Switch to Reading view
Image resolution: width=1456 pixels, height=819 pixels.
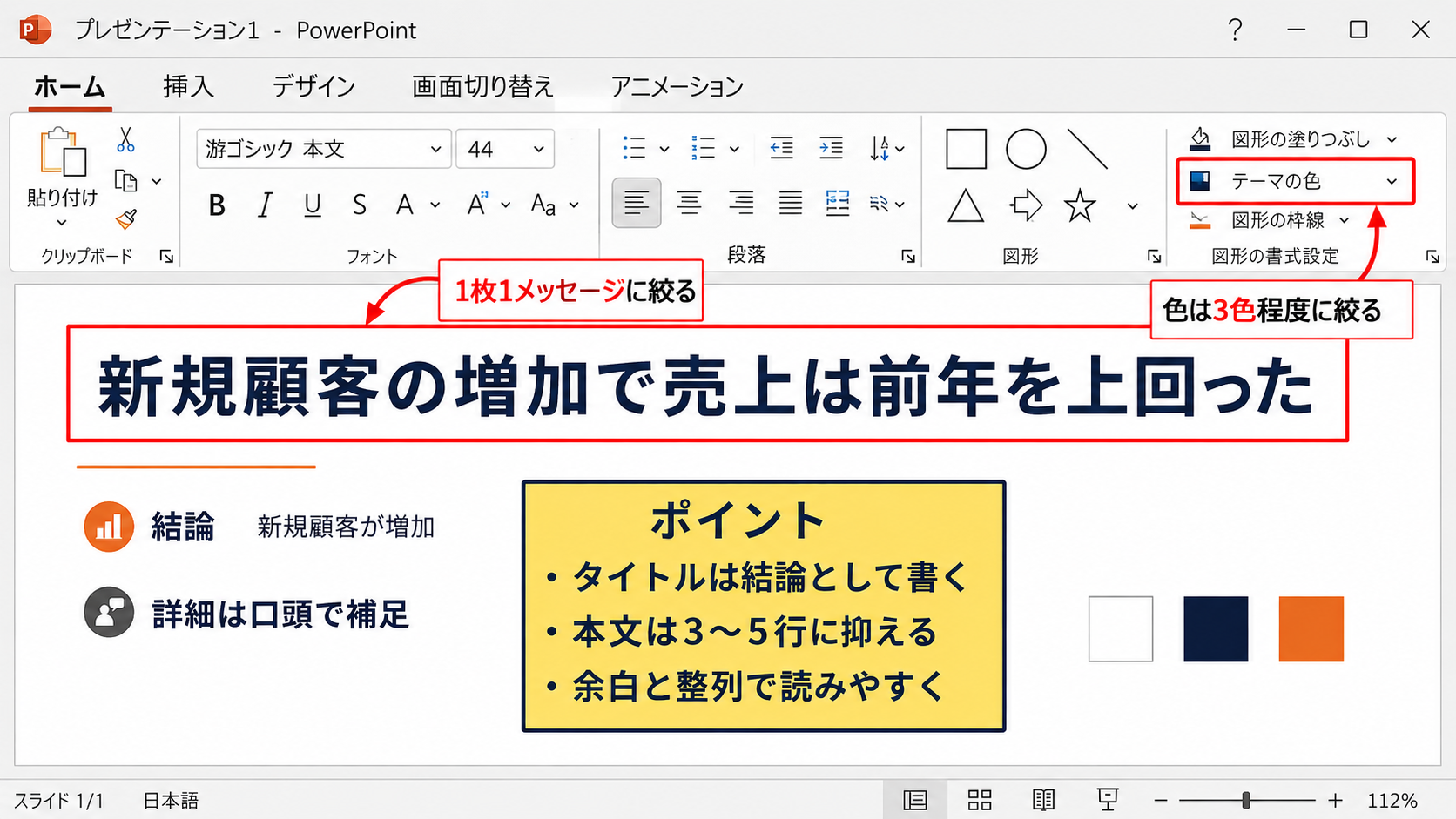click(x=1043, y=800)
